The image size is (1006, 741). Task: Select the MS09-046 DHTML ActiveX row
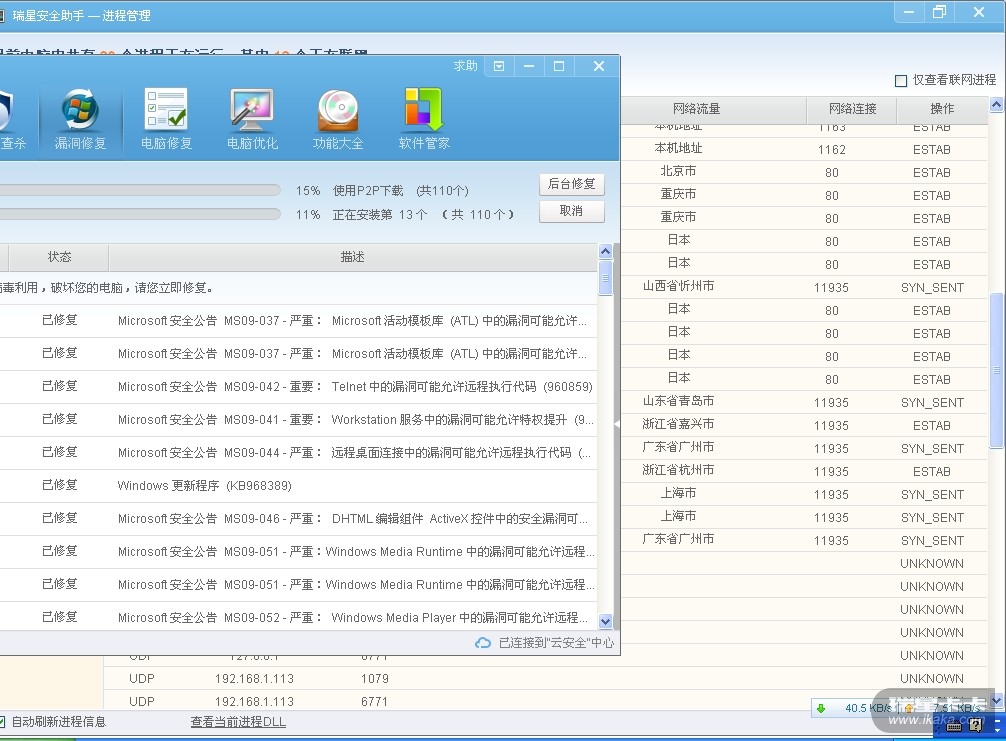pos(298,518)
